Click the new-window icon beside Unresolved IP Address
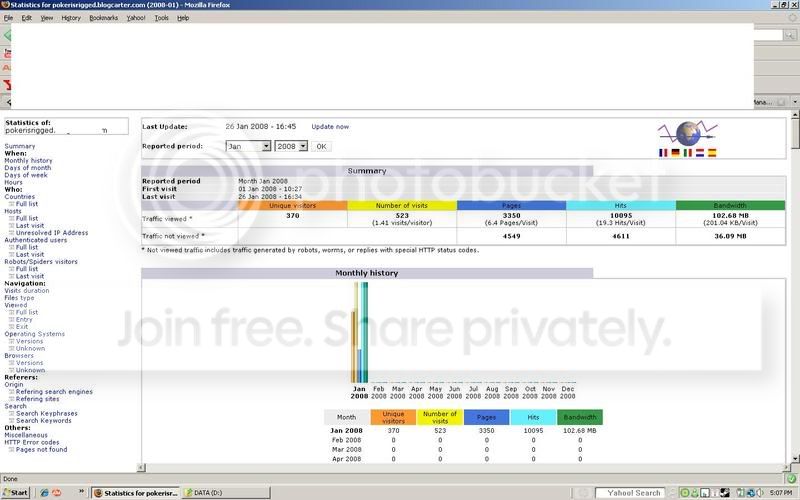 11,233
